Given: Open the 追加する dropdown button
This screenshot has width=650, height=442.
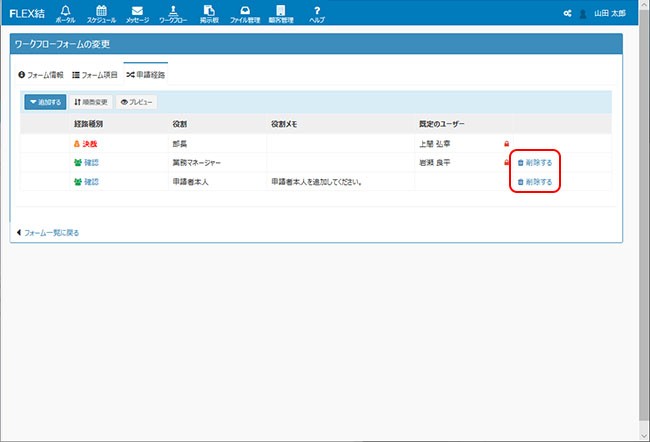Looking at the screenshot, I should (x=45, y=102).
